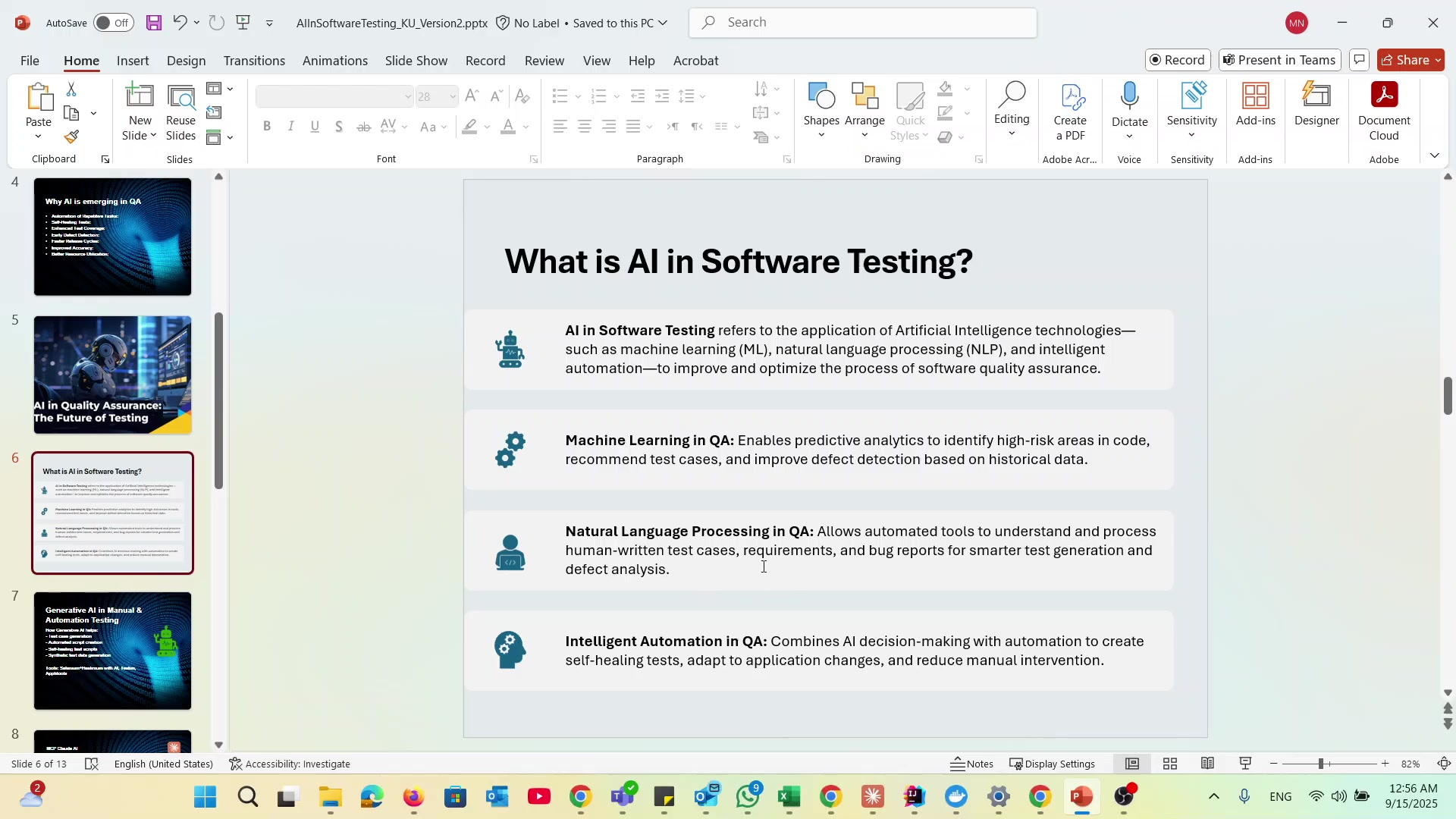
Task: Click the Present in Teams button
Action: coord(1279,60)
